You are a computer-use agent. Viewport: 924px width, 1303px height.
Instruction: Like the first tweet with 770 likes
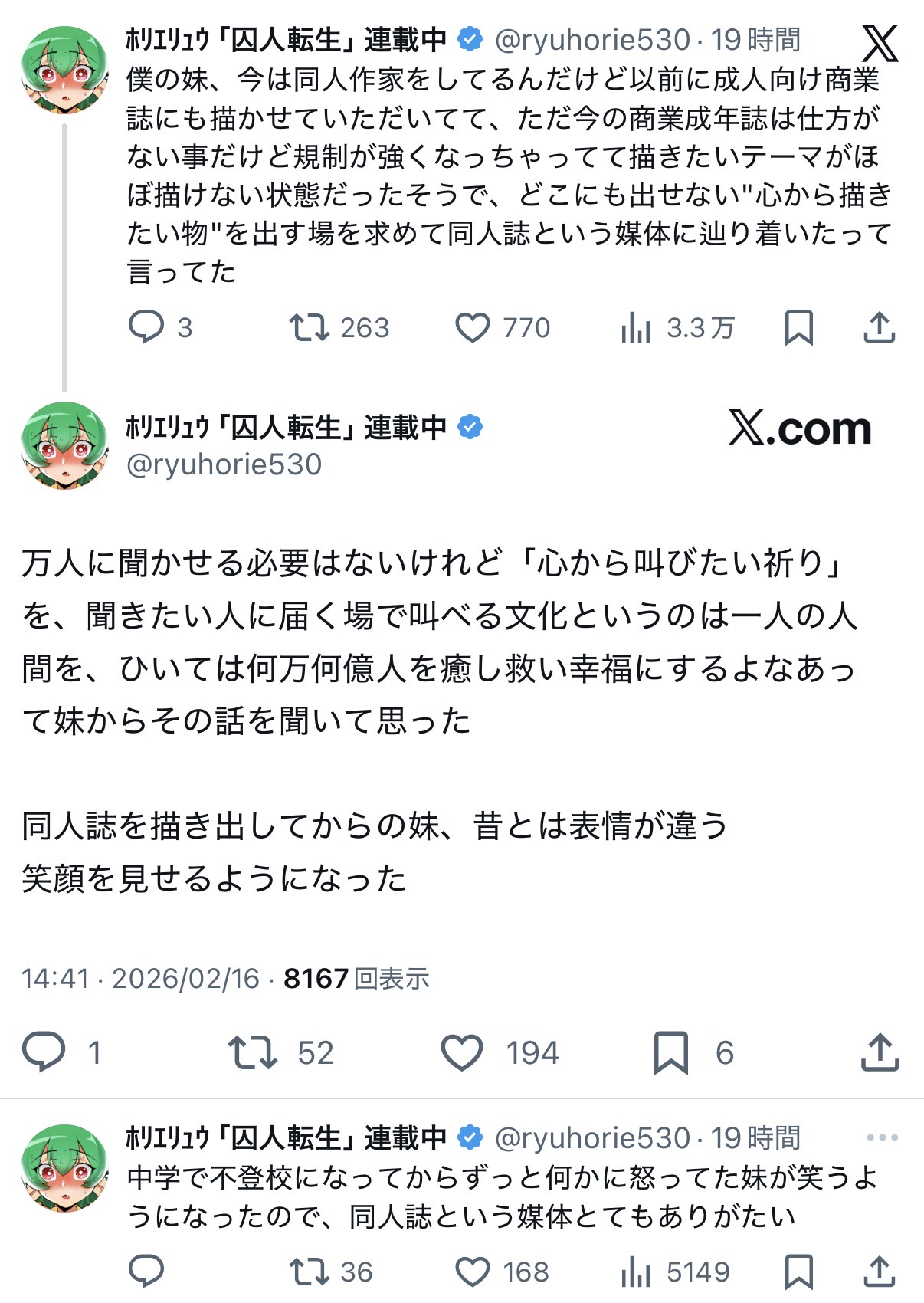(x=473, y=327)
